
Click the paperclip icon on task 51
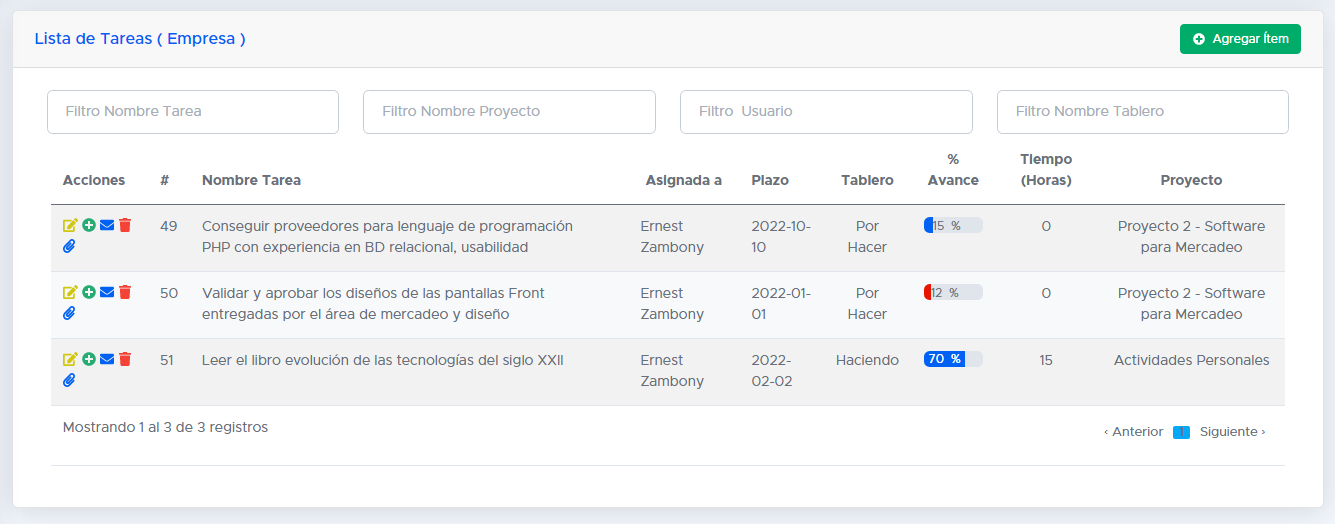(x=69, y=380)
